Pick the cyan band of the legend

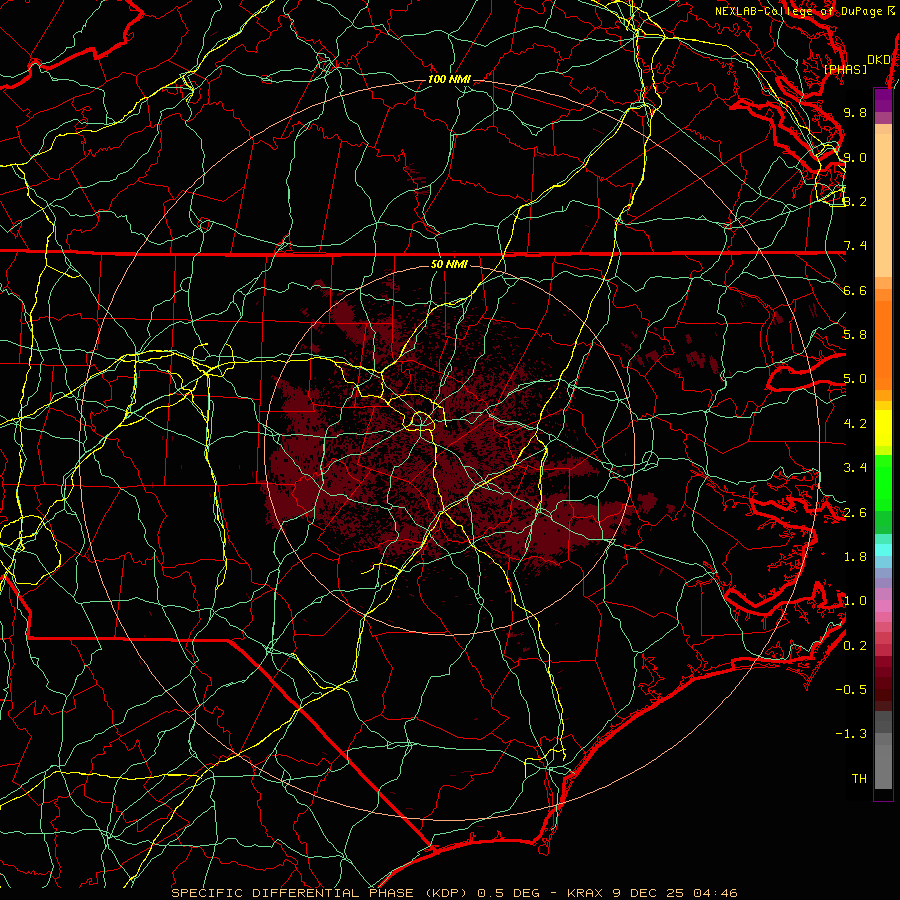pyautogui.click(x=883, y=550)
